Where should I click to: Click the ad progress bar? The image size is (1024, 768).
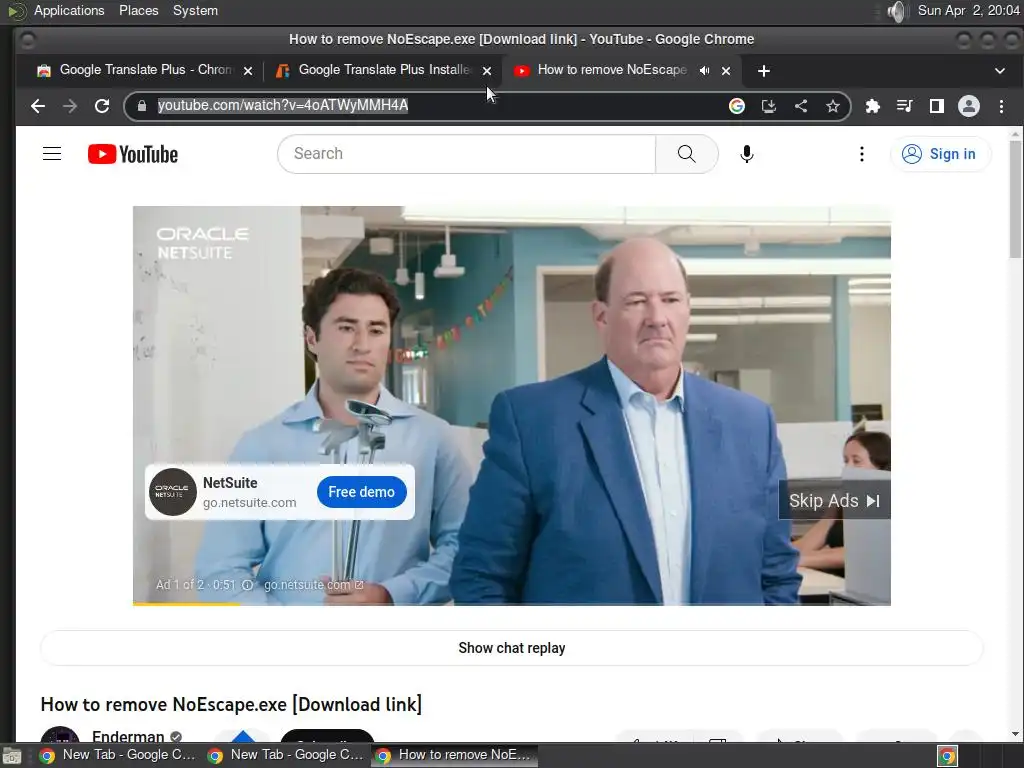tap(511, 604)
